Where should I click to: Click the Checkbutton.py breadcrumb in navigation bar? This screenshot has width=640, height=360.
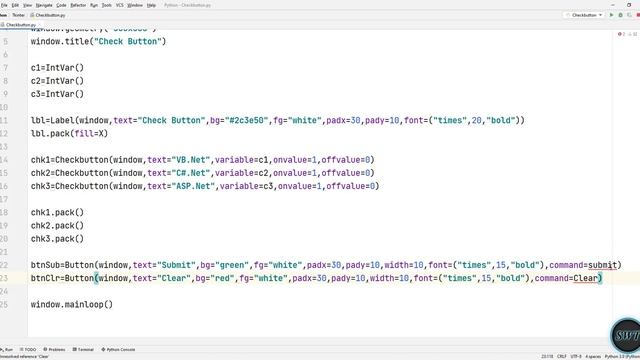point(48,15)
